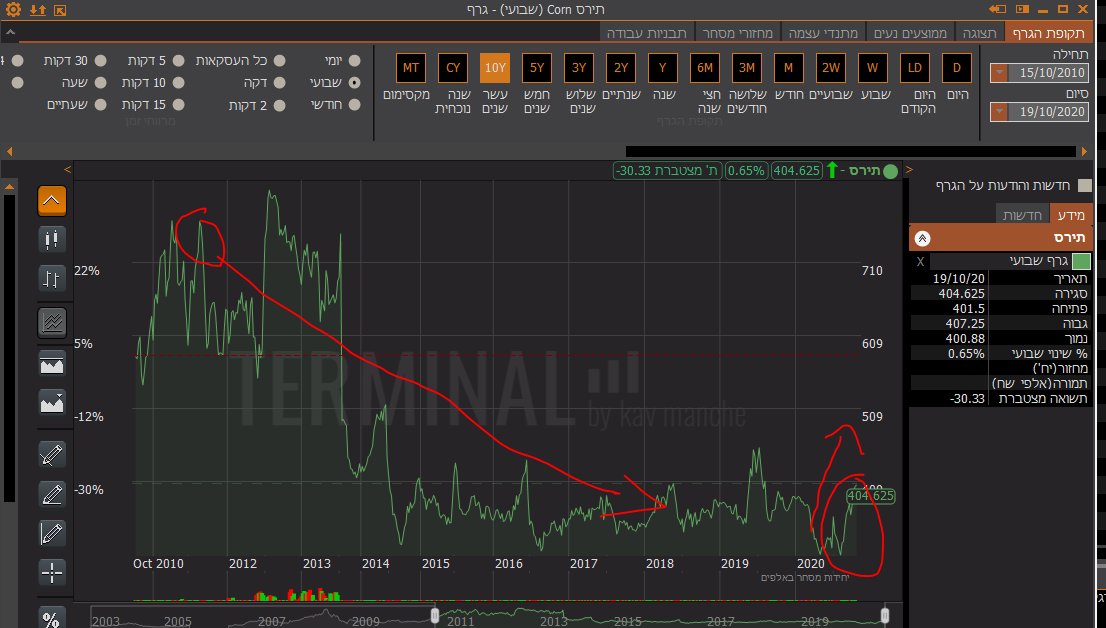Select the line chart type icon
Screen dimensions: 1106x628
point(51,200)
